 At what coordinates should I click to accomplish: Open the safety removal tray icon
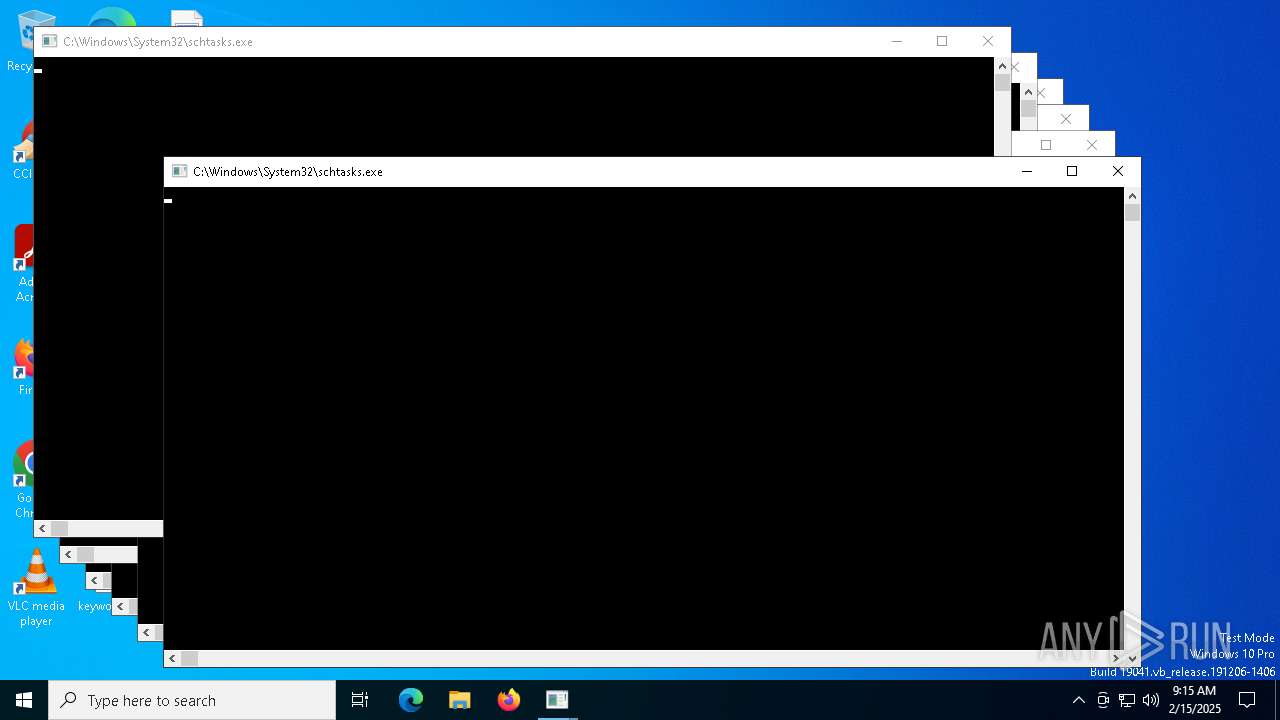pyautogui.click(x=1103, y=700)
